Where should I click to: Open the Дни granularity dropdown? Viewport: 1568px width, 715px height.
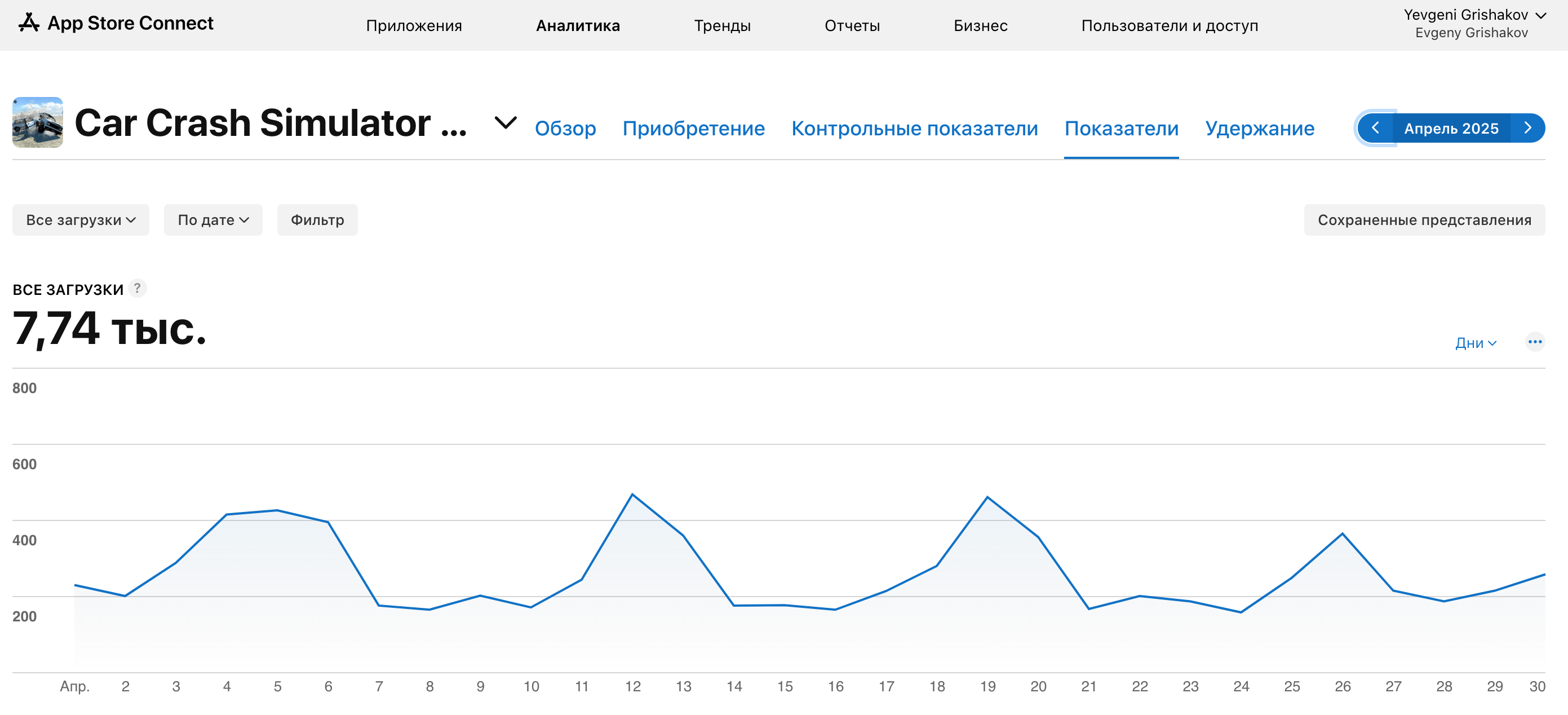[1474, 343]
